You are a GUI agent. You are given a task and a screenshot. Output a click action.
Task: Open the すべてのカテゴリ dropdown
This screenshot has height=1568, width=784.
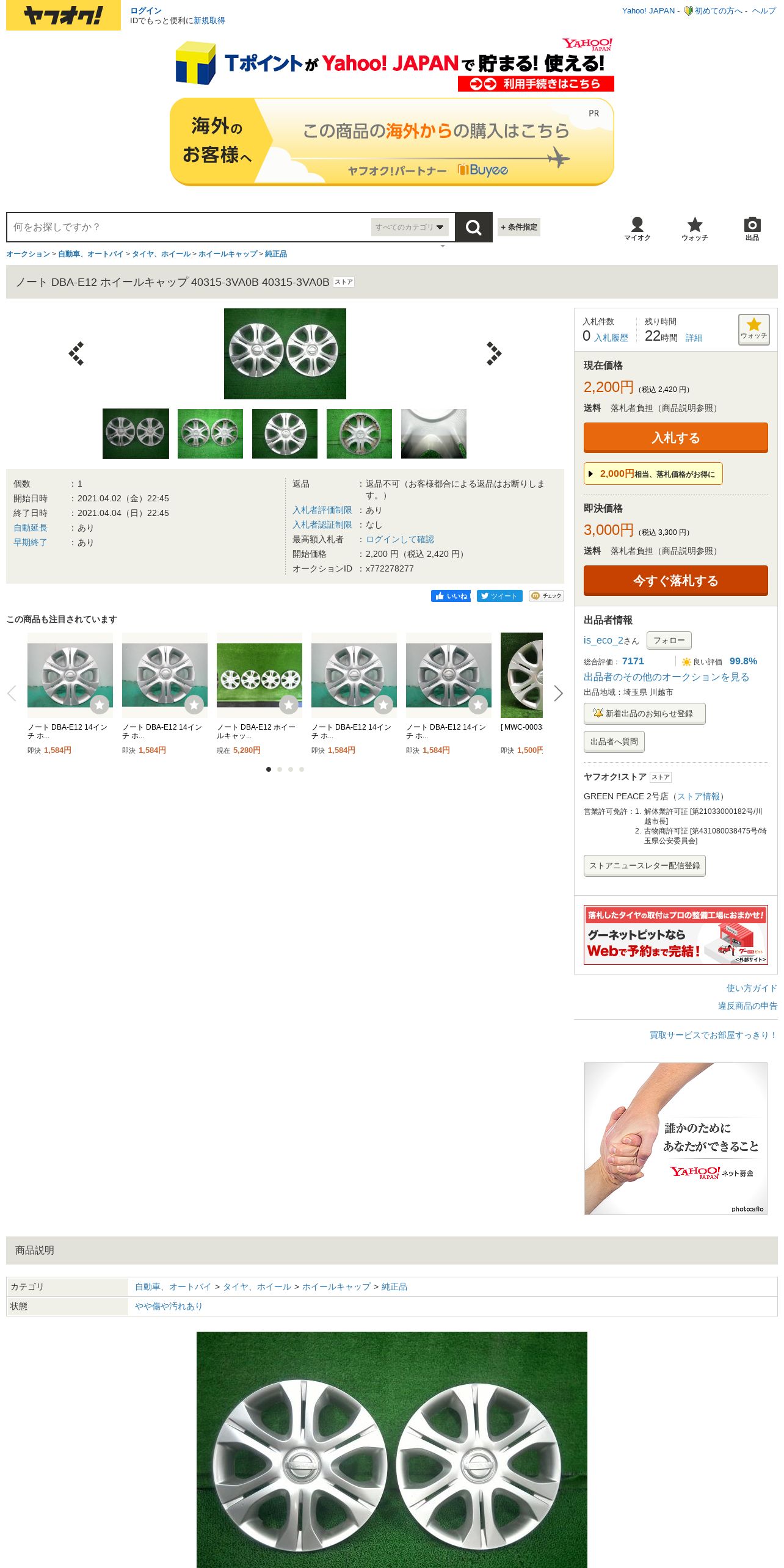click(x=410, y=227)
